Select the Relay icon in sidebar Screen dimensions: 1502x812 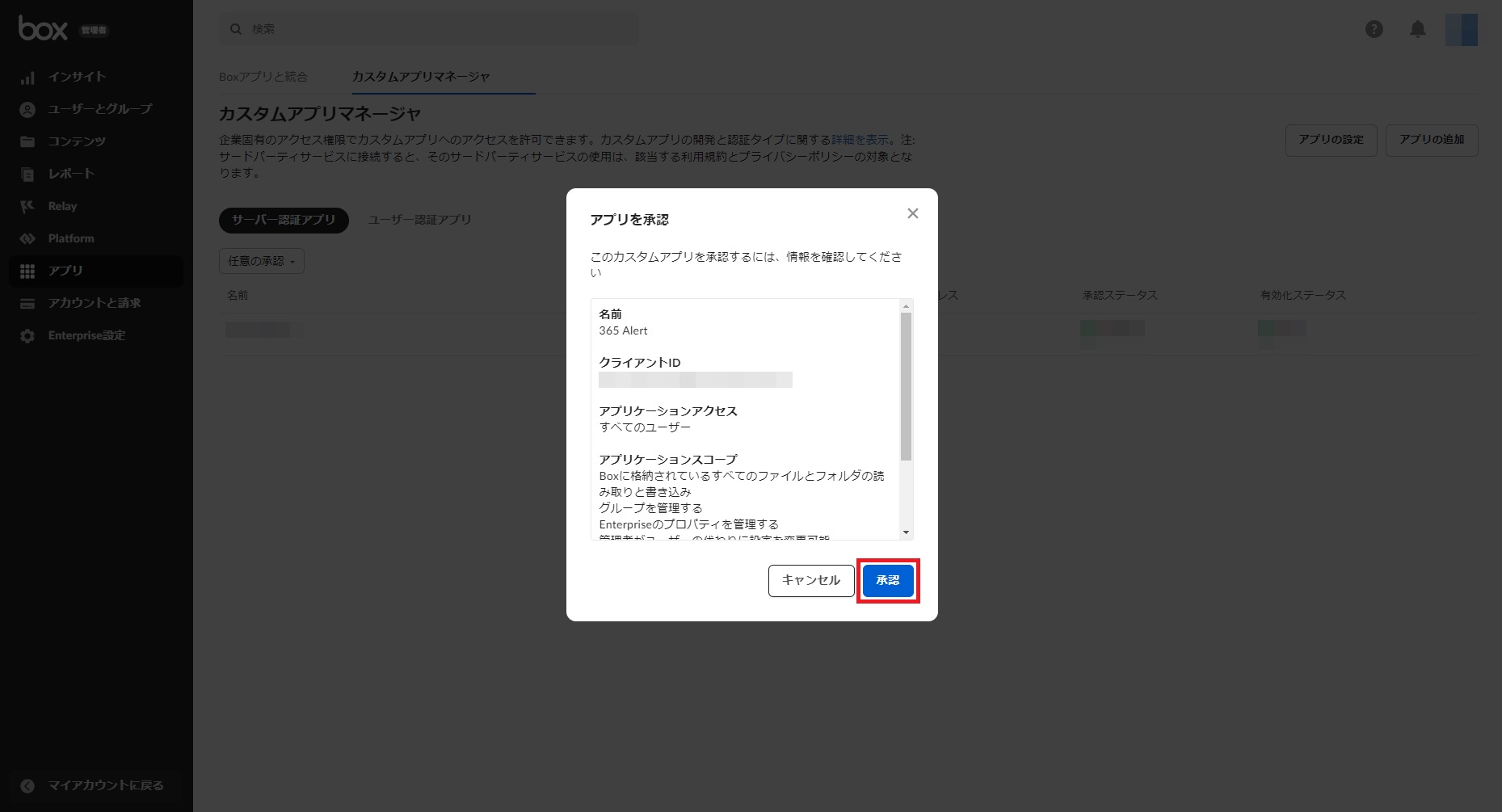27,207
